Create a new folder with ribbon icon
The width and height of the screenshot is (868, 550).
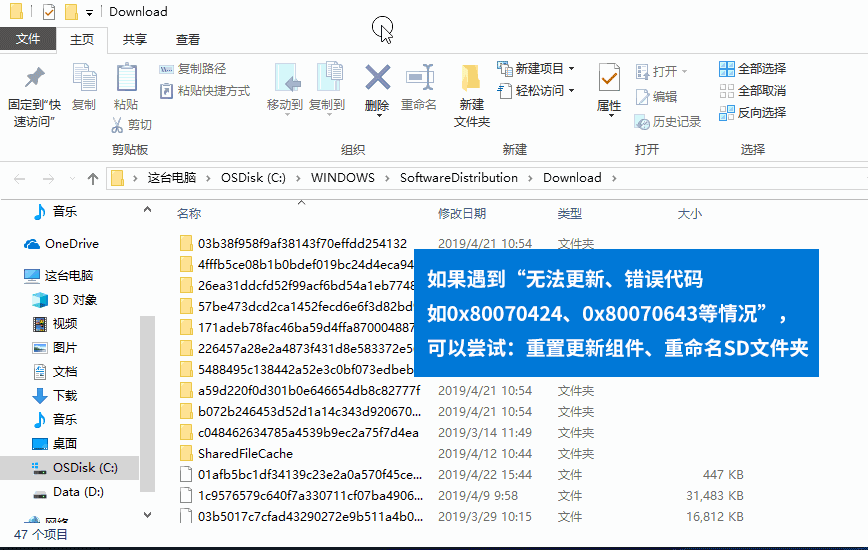[471, 79]
